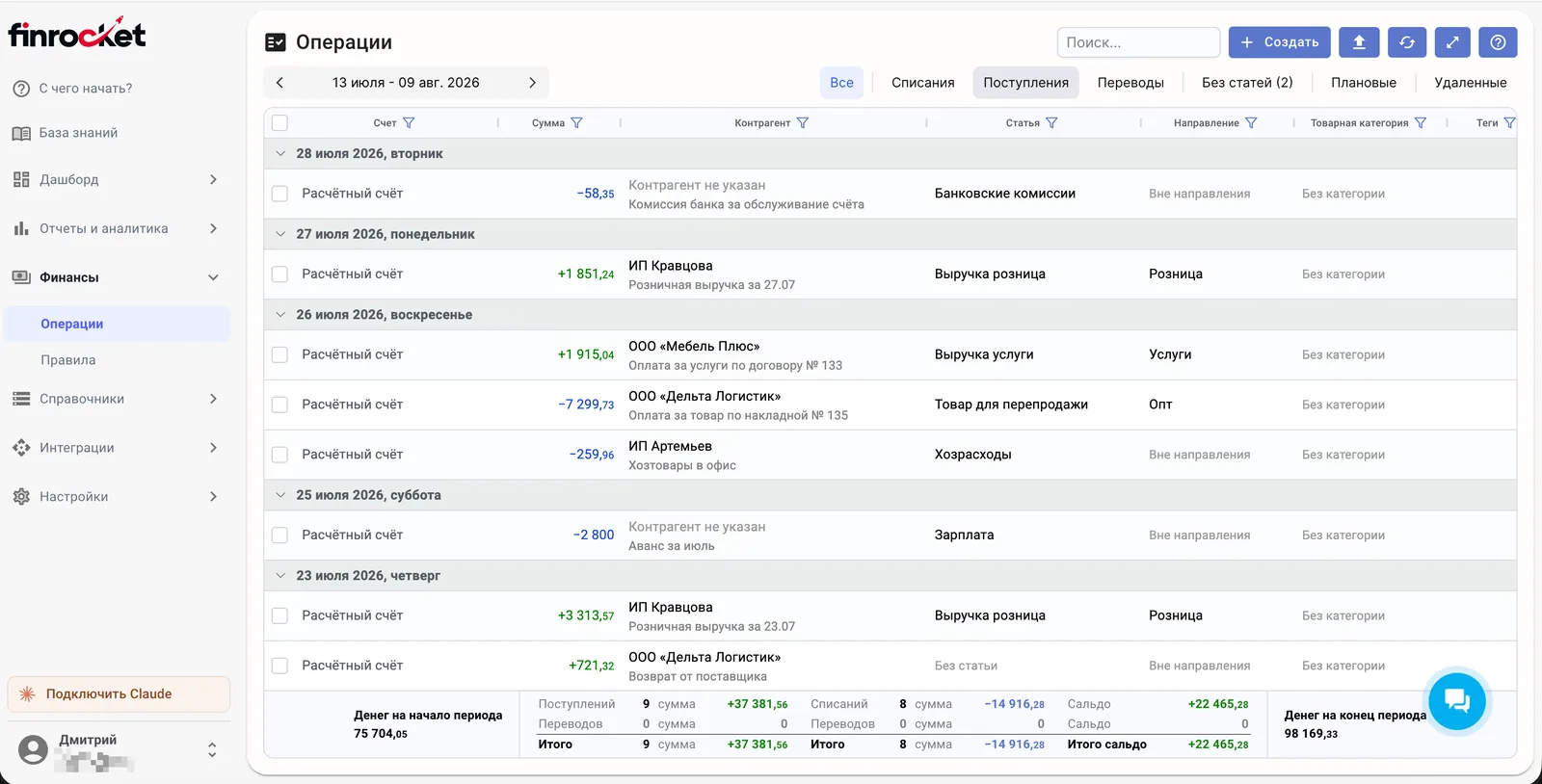Click the expand fullscreen icon button
Viewport: 1542px width, 784px height.
click(1452, 42)
